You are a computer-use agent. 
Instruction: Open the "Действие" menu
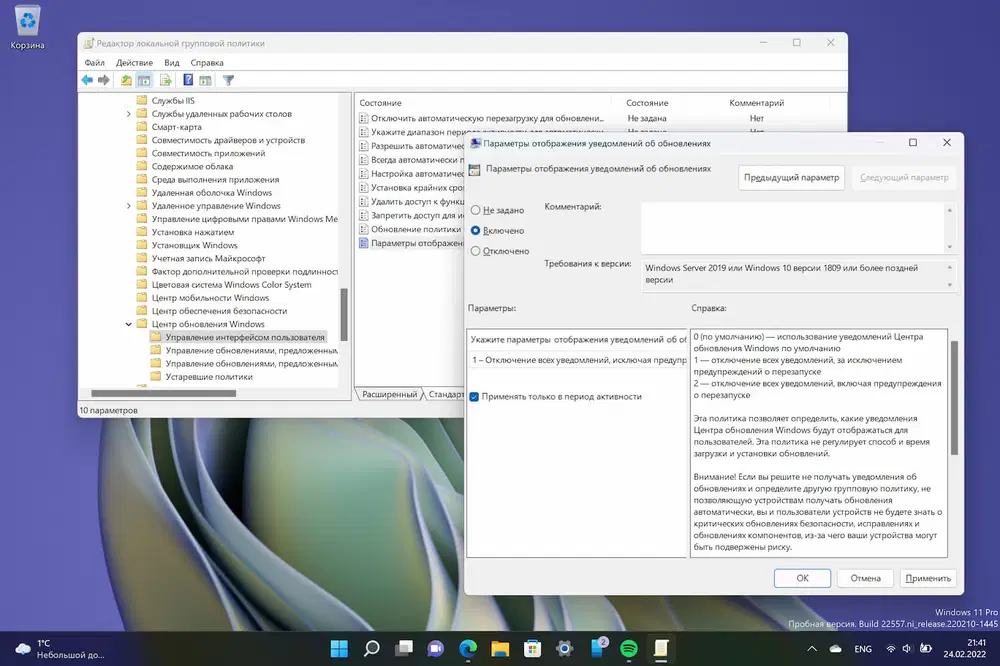pos(134,62)
